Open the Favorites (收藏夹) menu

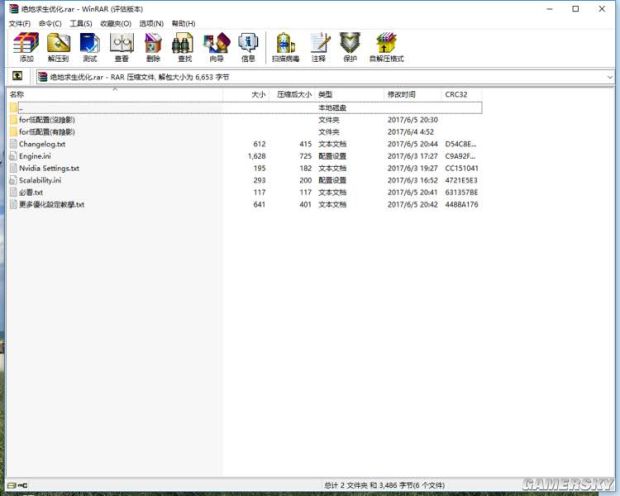click(x=116, y=23)
